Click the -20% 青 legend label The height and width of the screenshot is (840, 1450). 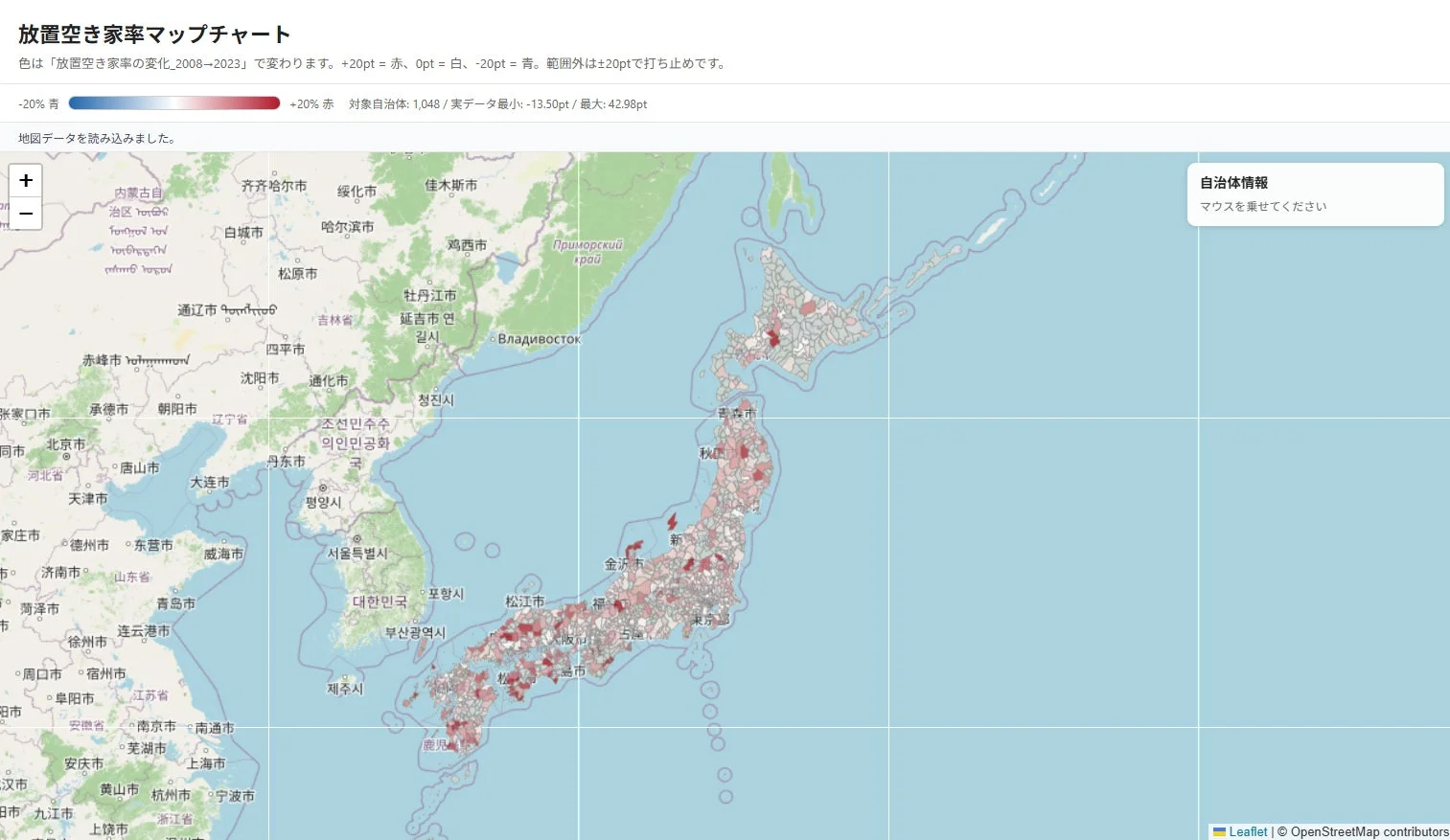(x=38, y=103)
